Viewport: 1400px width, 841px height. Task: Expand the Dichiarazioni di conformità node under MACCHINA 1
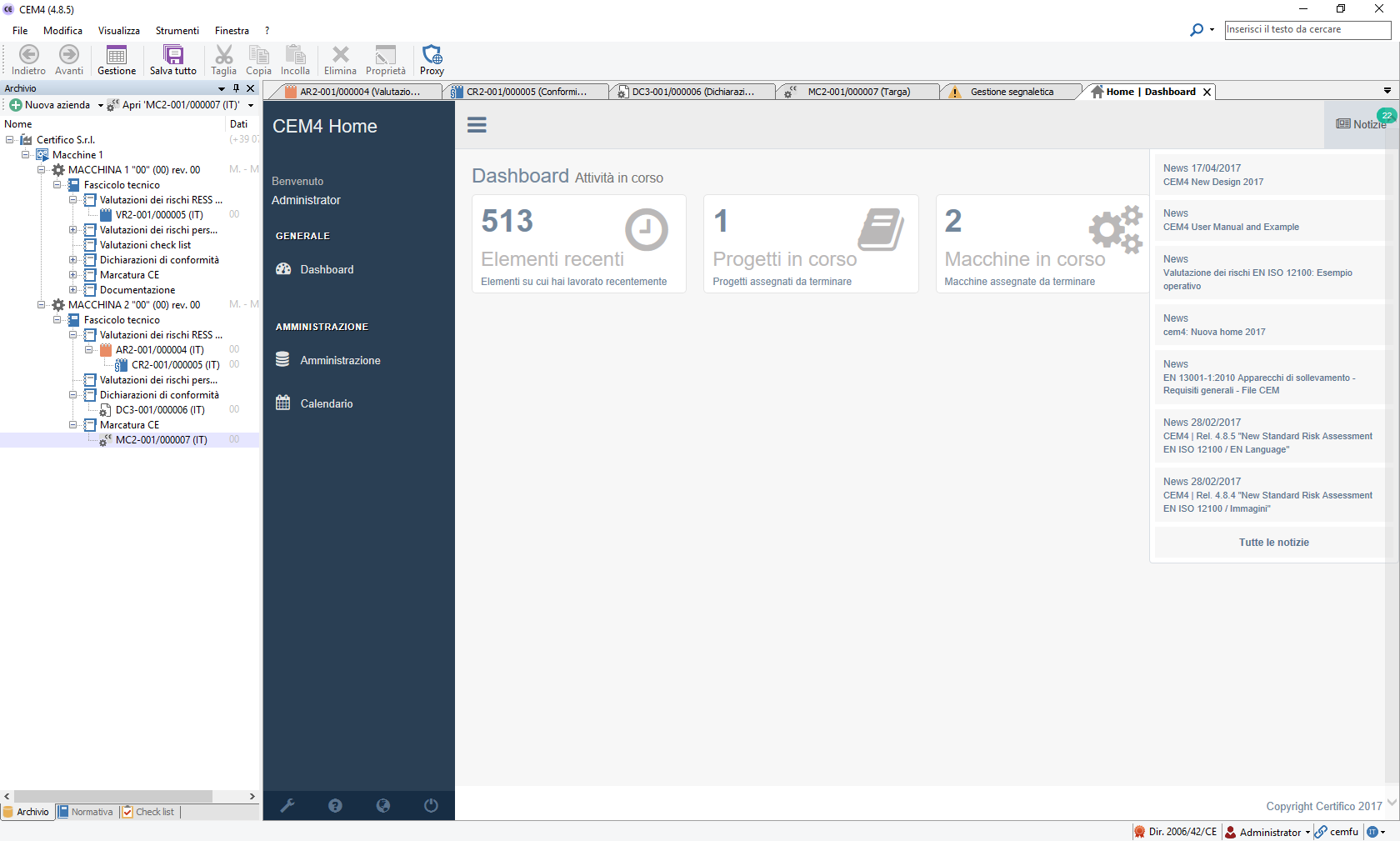click(72, 260)
